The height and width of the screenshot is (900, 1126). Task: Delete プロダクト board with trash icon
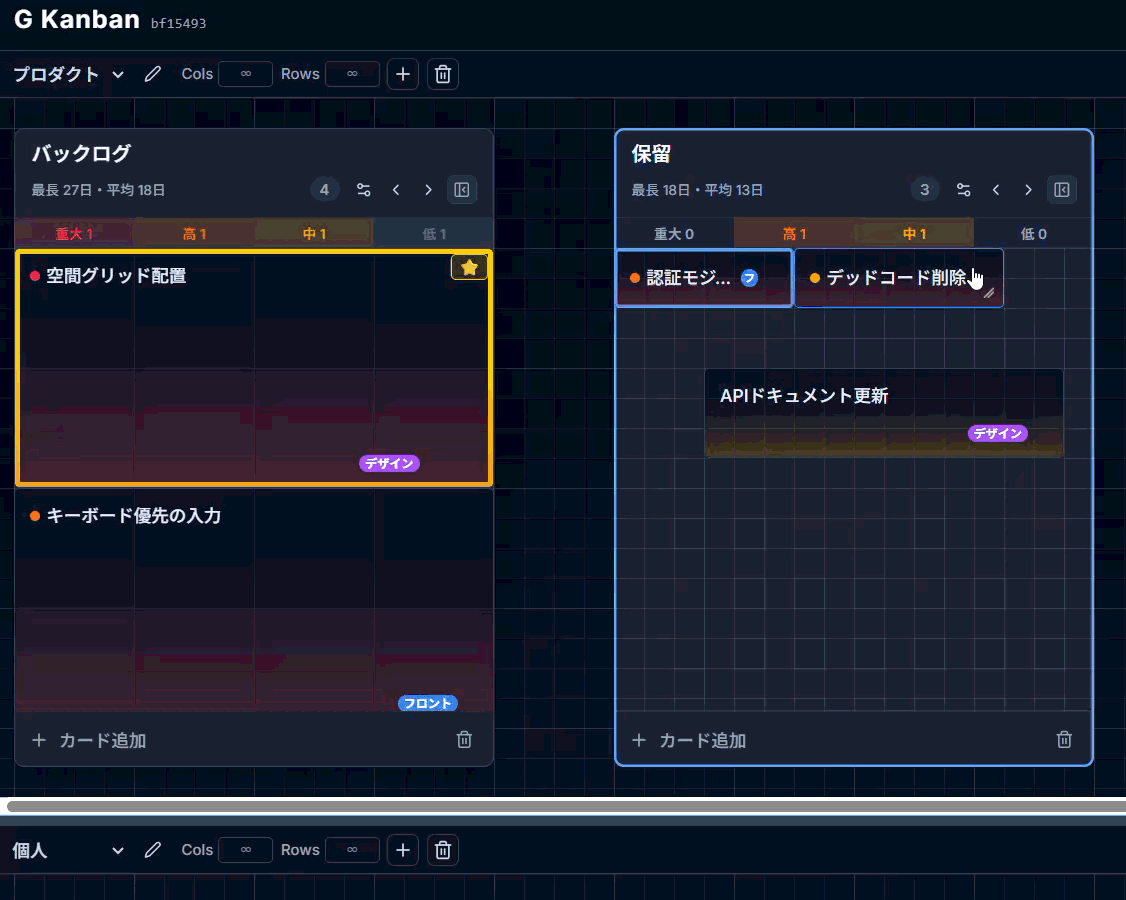(443, 74)
